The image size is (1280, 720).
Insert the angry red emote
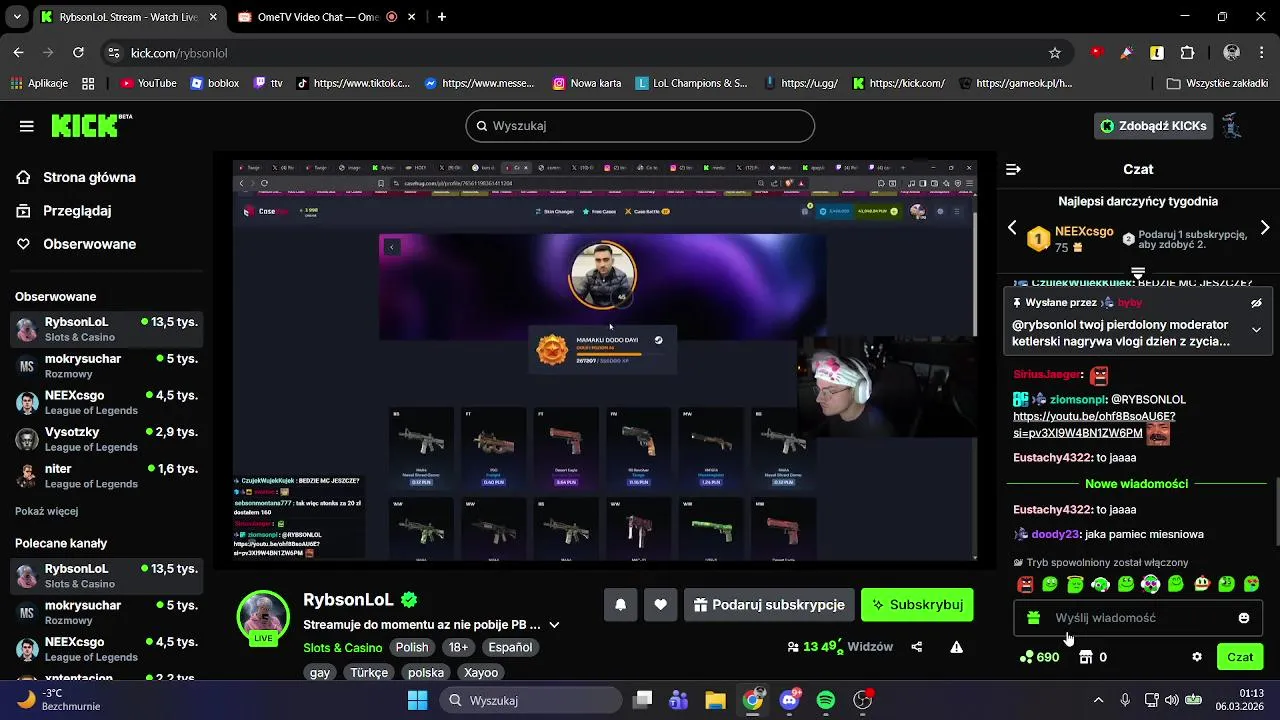coord(1025,584)
